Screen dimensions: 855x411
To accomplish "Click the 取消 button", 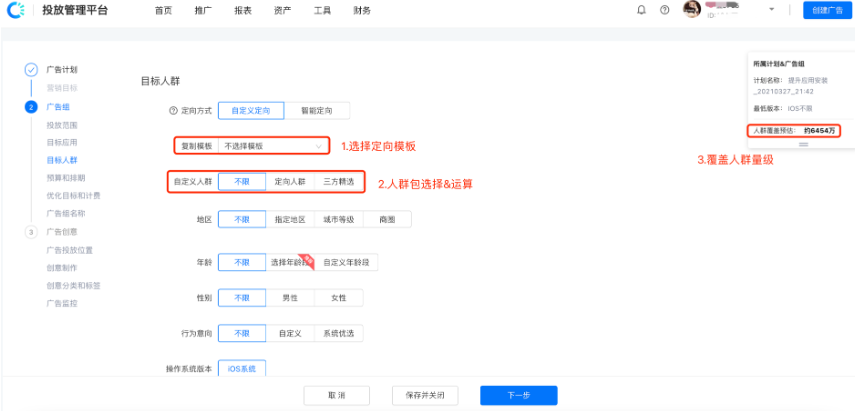I will point(336,395).
